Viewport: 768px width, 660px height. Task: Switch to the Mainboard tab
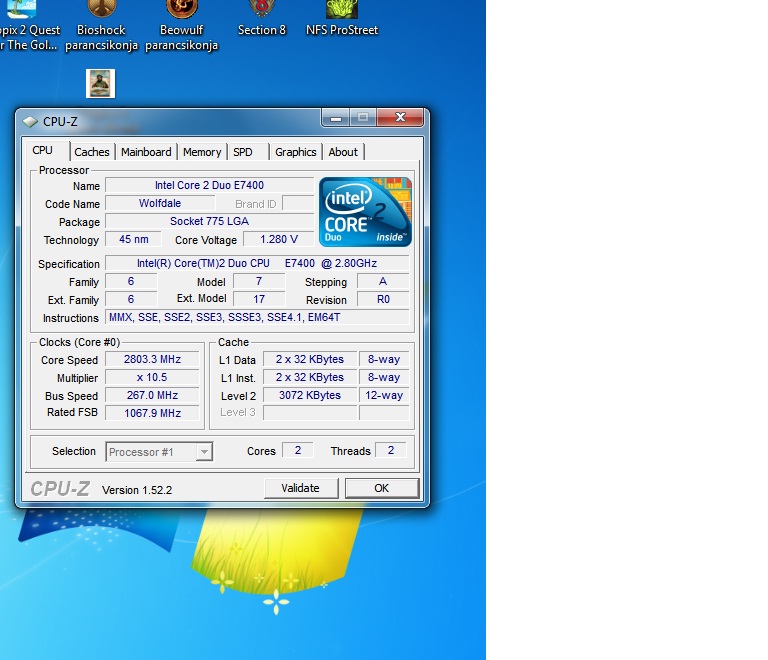(x=146, y=152)
